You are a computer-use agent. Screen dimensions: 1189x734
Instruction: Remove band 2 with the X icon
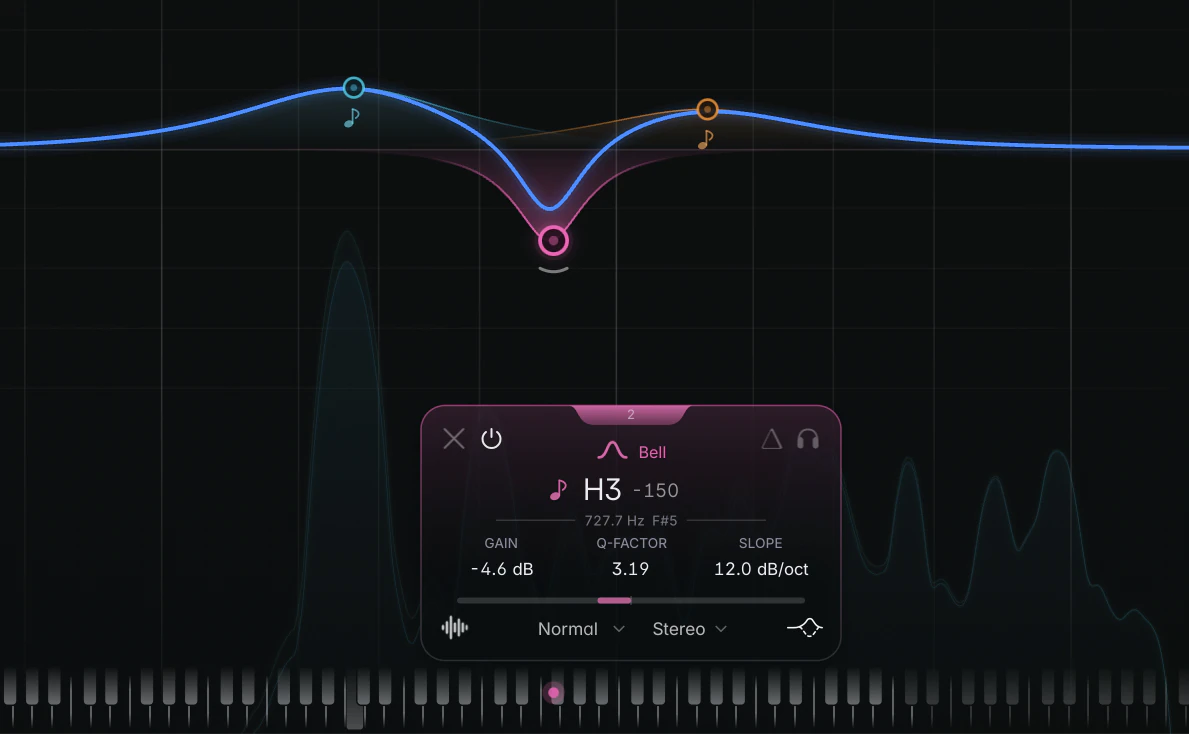(453, 439)
